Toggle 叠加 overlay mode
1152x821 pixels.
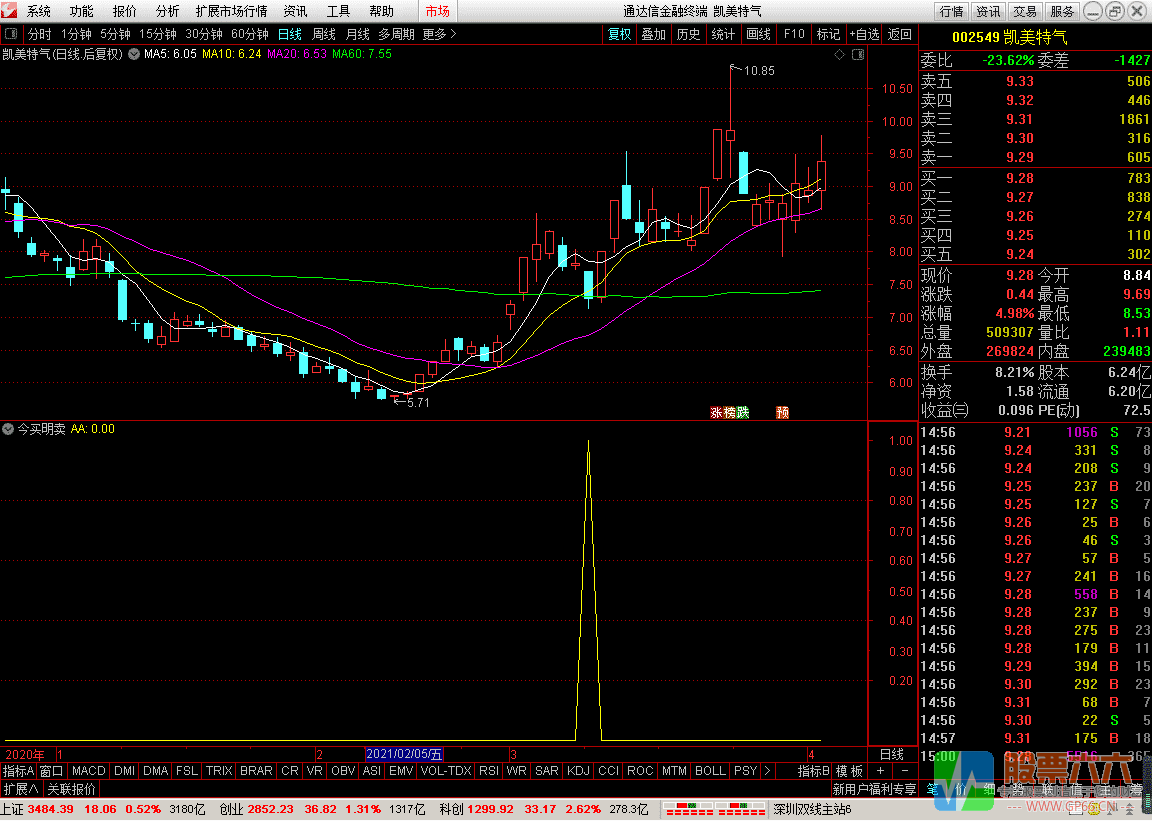(653, 34)
